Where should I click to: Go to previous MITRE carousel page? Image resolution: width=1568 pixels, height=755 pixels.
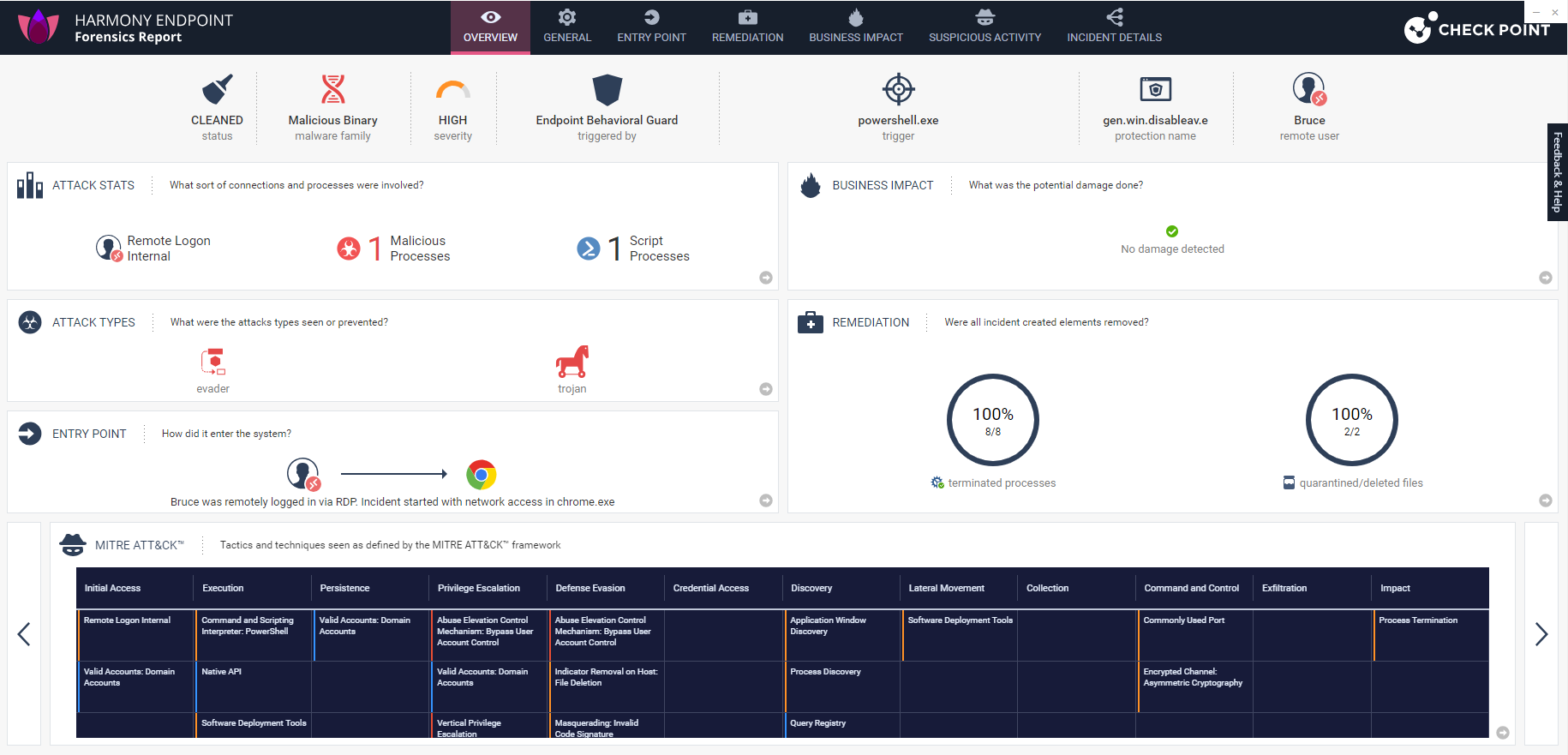pyautogui.click(x=24, y=634)
